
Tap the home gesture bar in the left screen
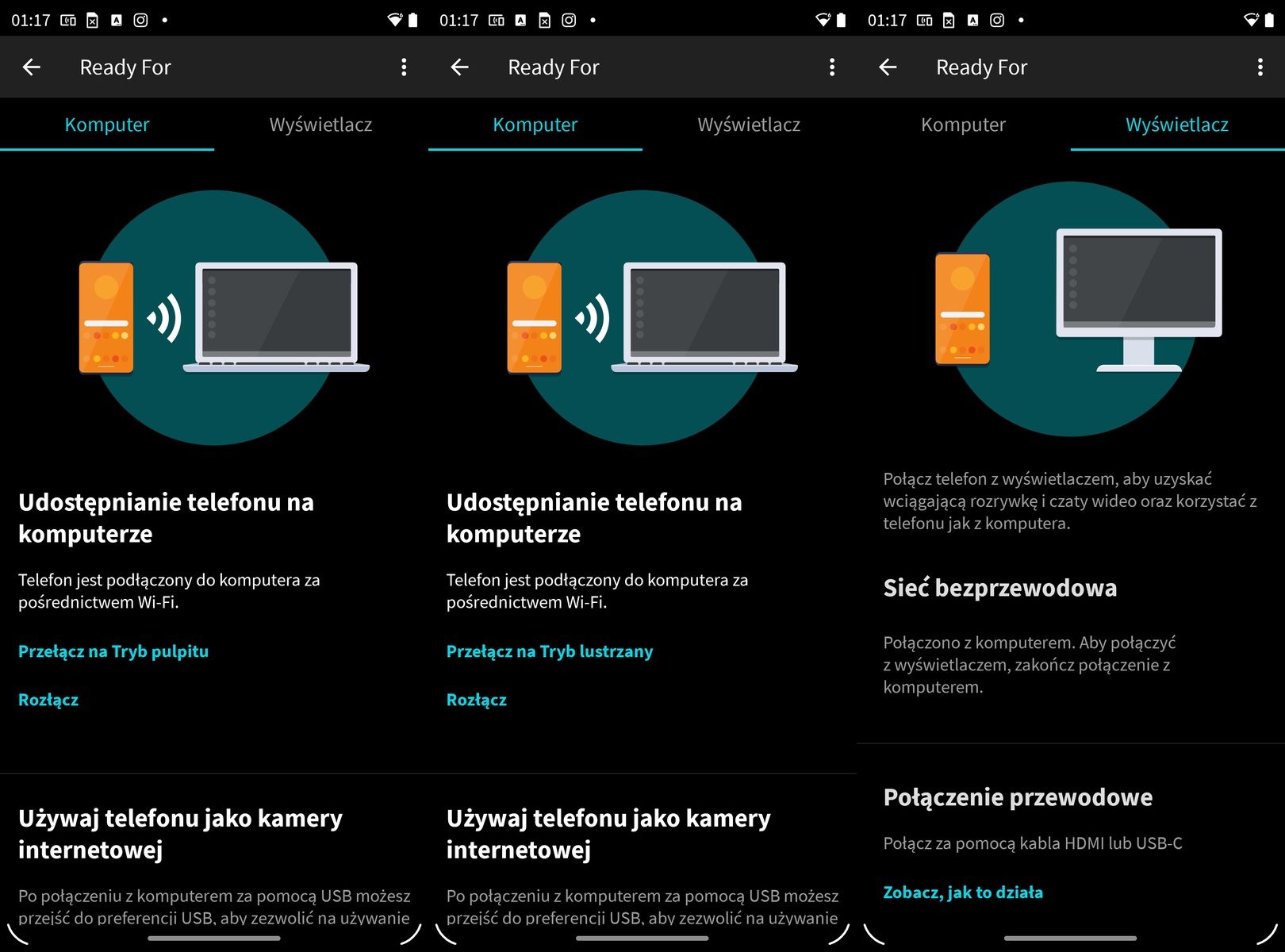(x=214, y=938)
